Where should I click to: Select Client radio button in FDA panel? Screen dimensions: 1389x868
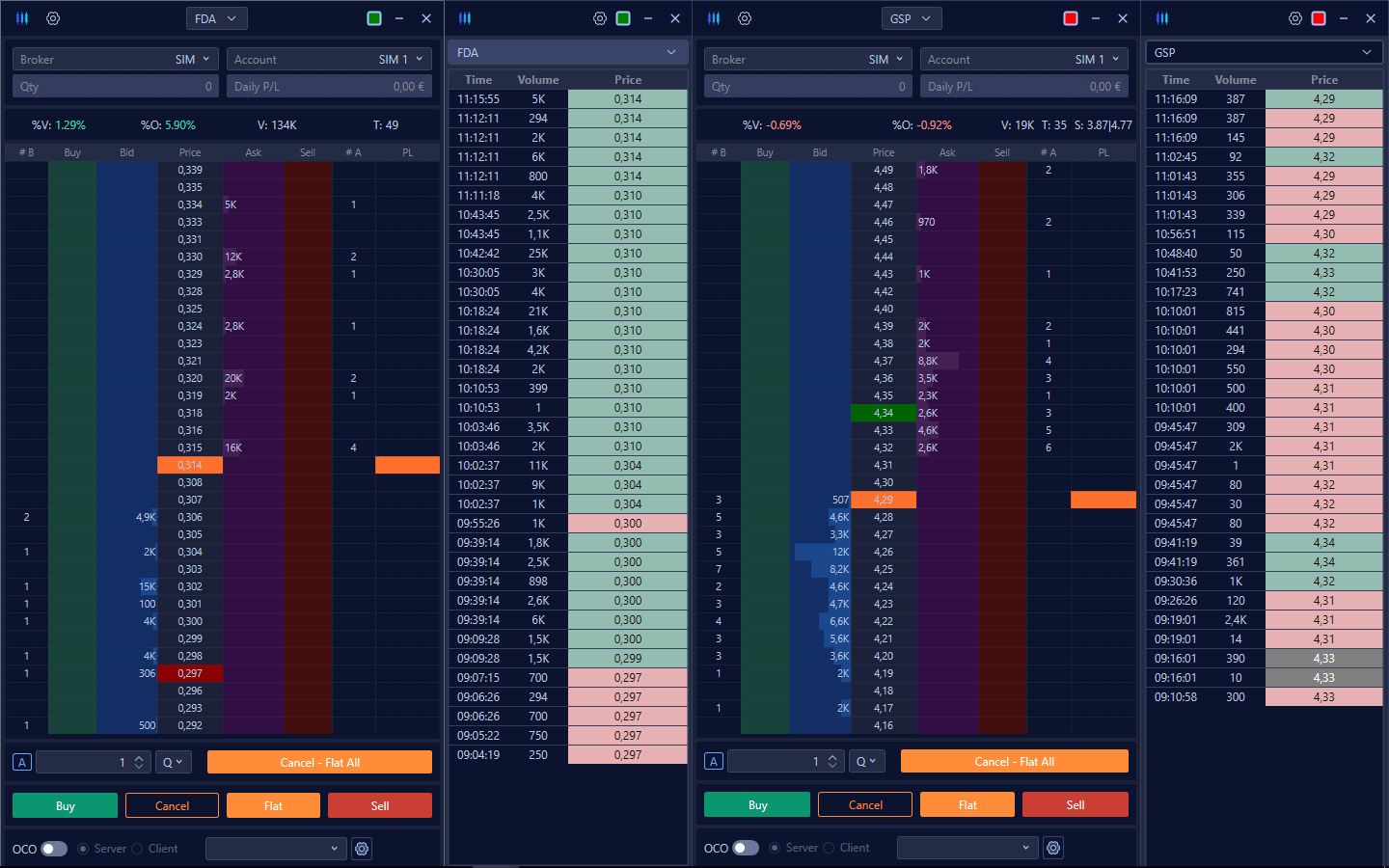[138, 849]
